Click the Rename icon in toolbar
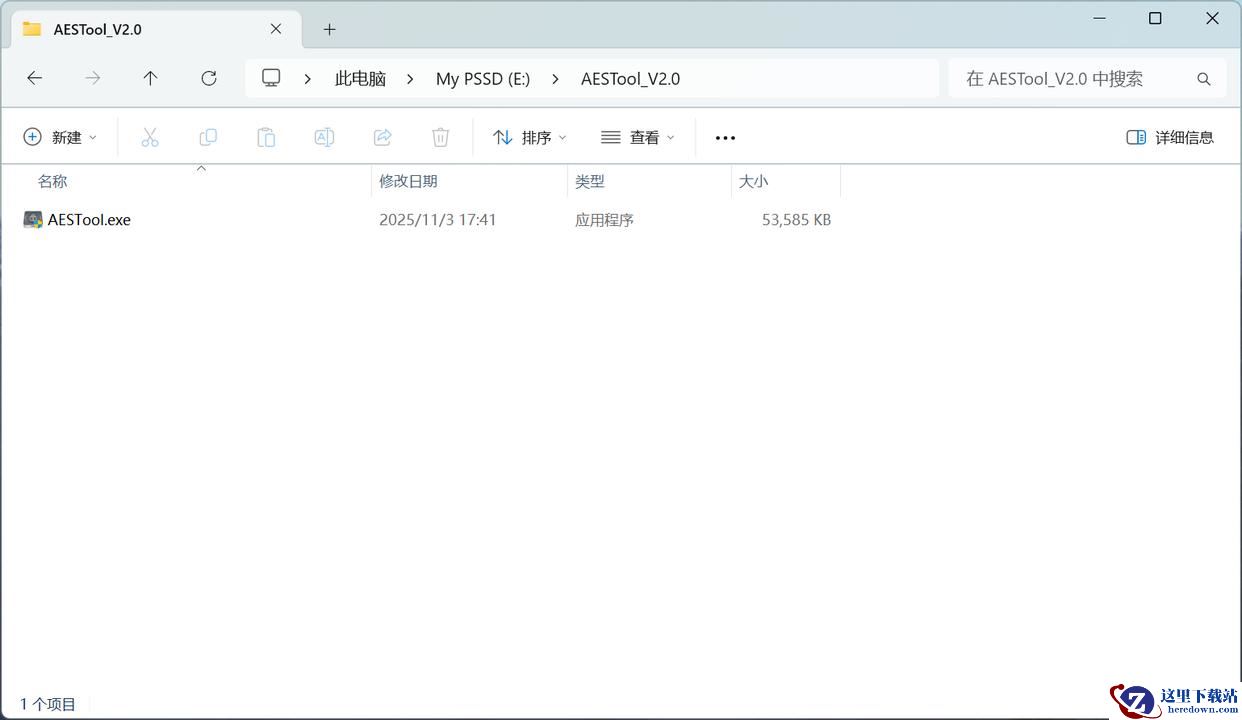Screen dimensions: 1242x720 324,137
